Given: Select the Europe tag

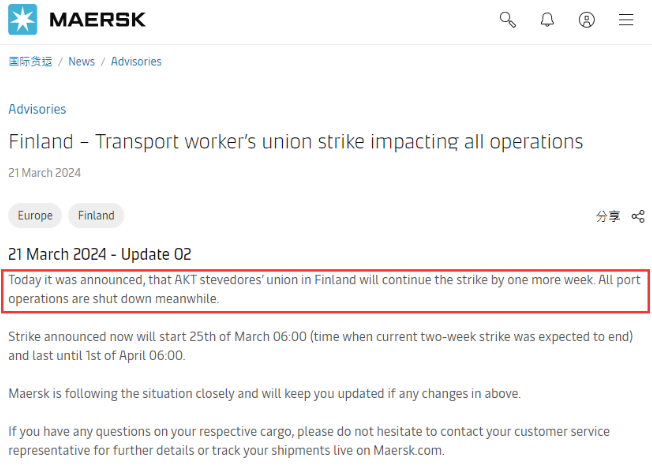Looking at the screenshot, I should [35, 215].
